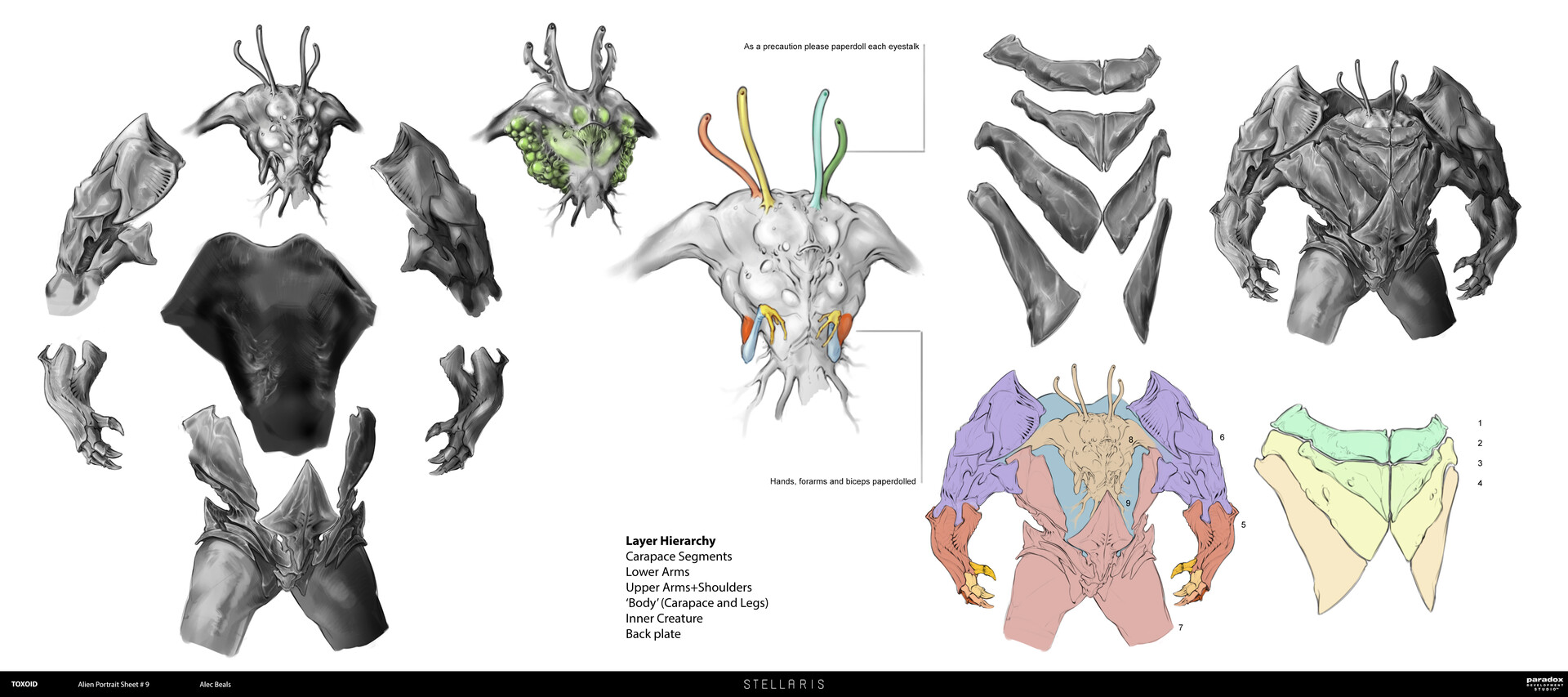Select the topmost grayscale carapace segment strip

click(x=1071, y=67)
